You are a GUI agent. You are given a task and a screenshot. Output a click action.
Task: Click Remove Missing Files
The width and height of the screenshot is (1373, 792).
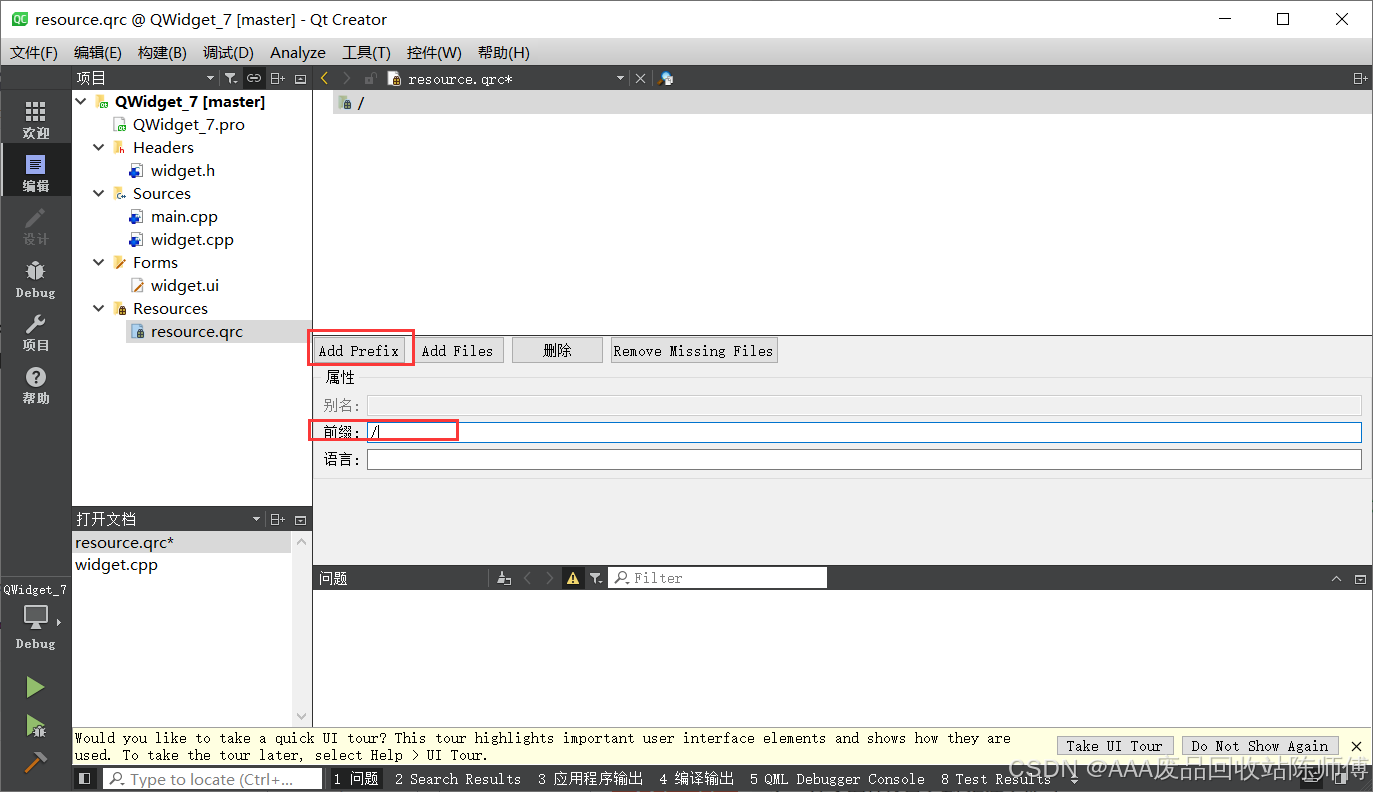click(x=694, y=350)
